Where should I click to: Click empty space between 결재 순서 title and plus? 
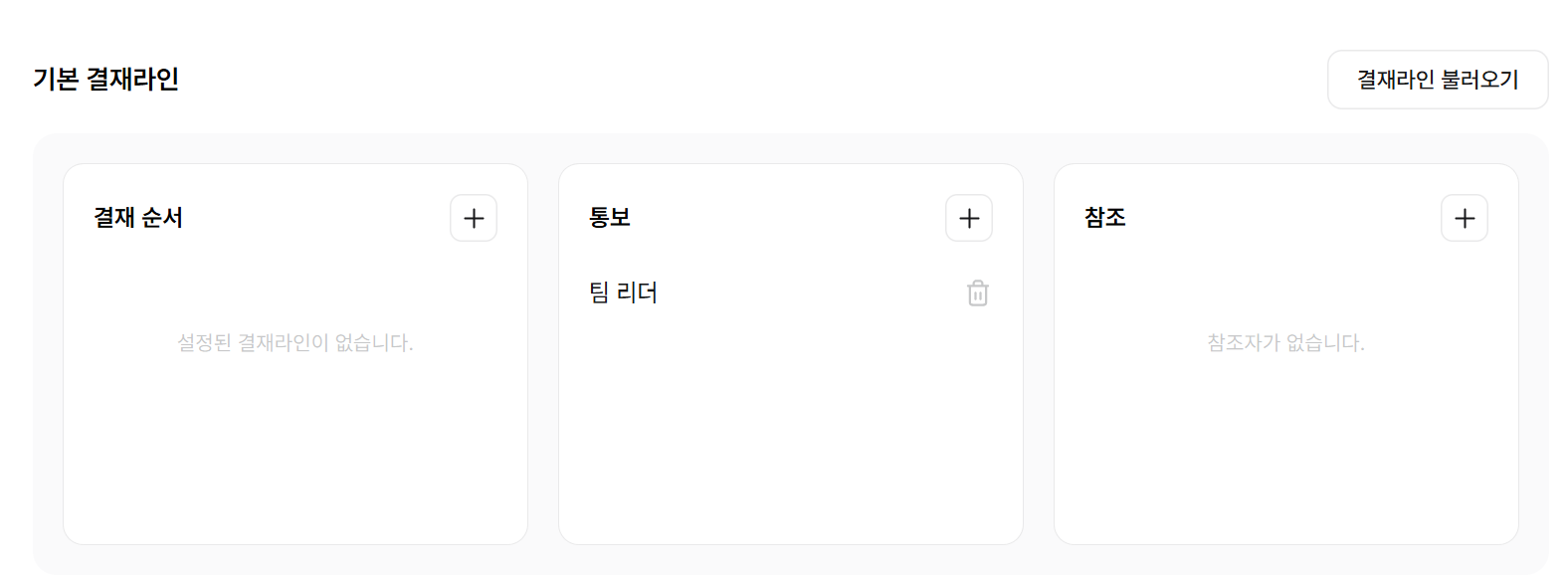[x=316, y=218]
